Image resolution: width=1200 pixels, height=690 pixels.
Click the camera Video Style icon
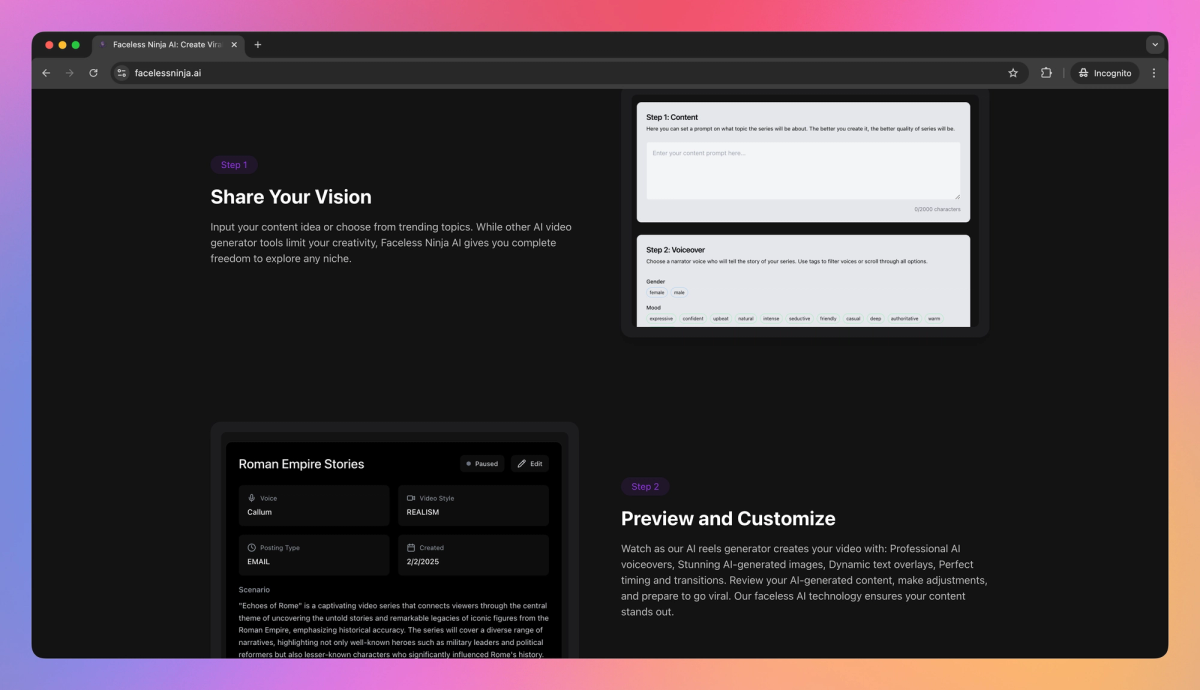click(x=411, y=498)
